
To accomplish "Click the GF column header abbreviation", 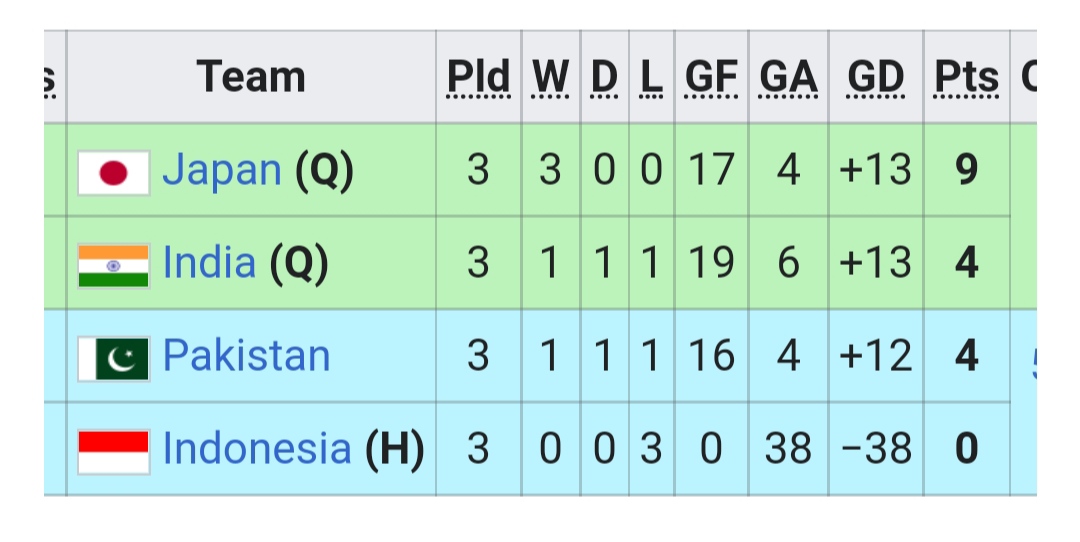I will [711, 76].
